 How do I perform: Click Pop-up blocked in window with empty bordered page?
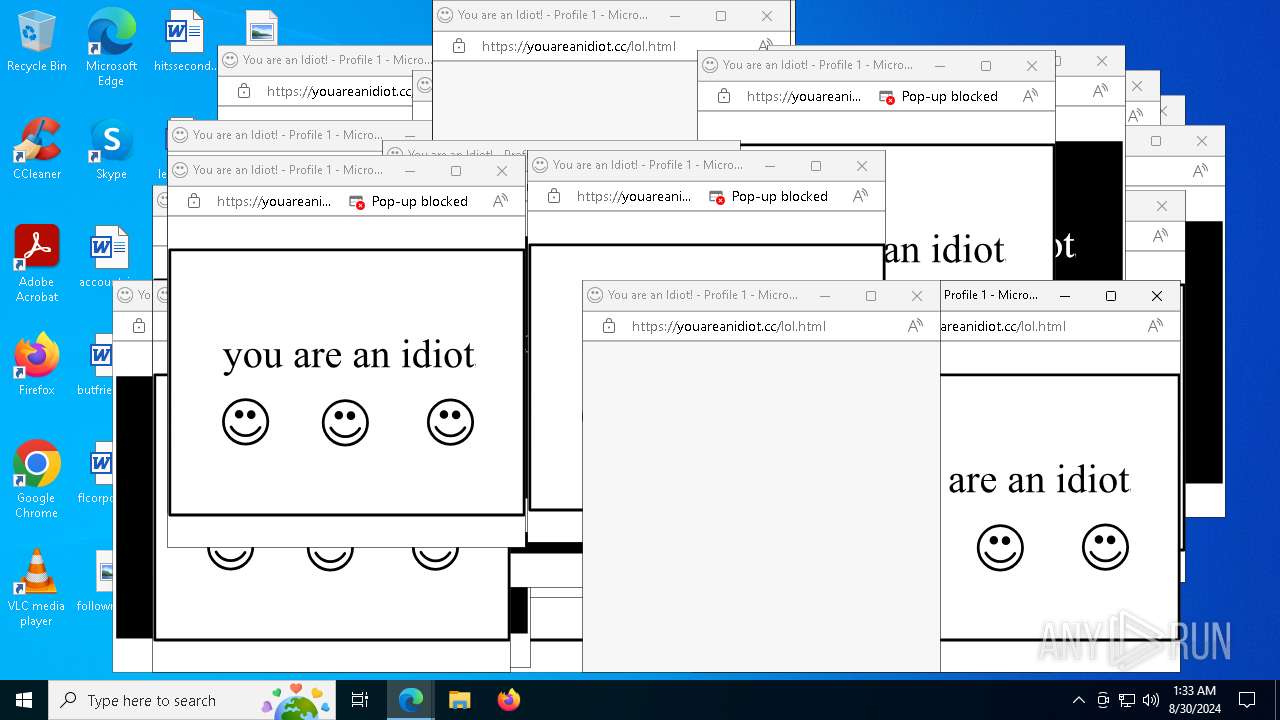[x=768, y=196]
